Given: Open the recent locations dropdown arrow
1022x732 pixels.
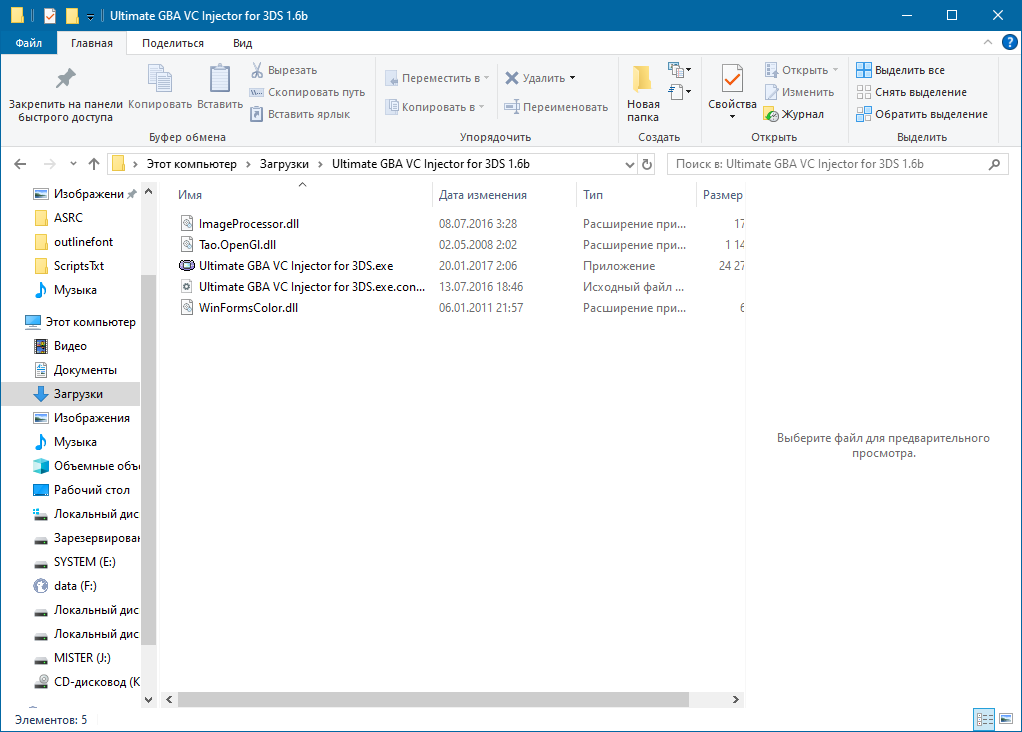Looking at the screenshot, I should point(73,164).
